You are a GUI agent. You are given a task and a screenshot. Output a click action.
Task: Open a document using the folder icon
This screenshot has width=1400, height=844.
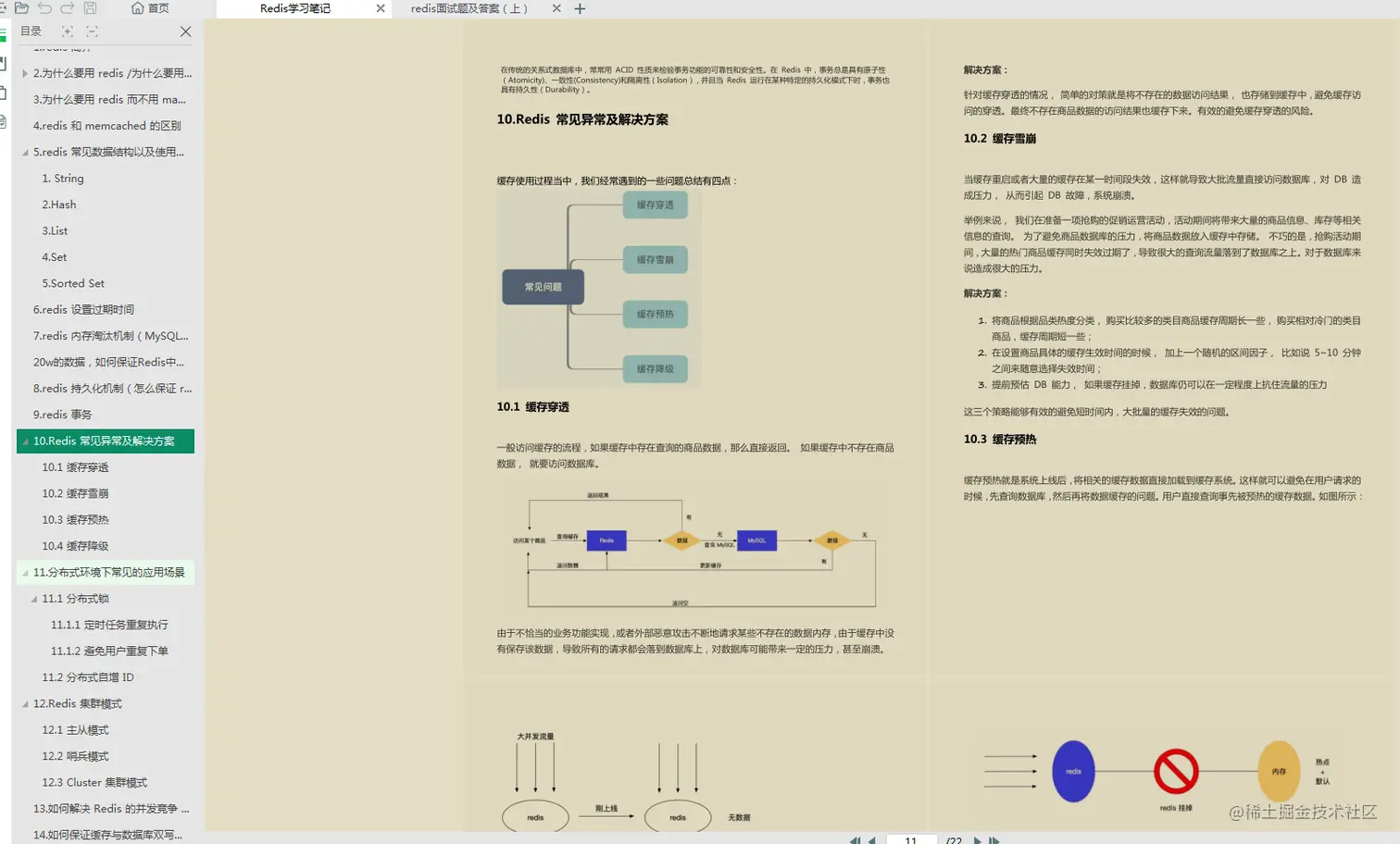(22, 8)
